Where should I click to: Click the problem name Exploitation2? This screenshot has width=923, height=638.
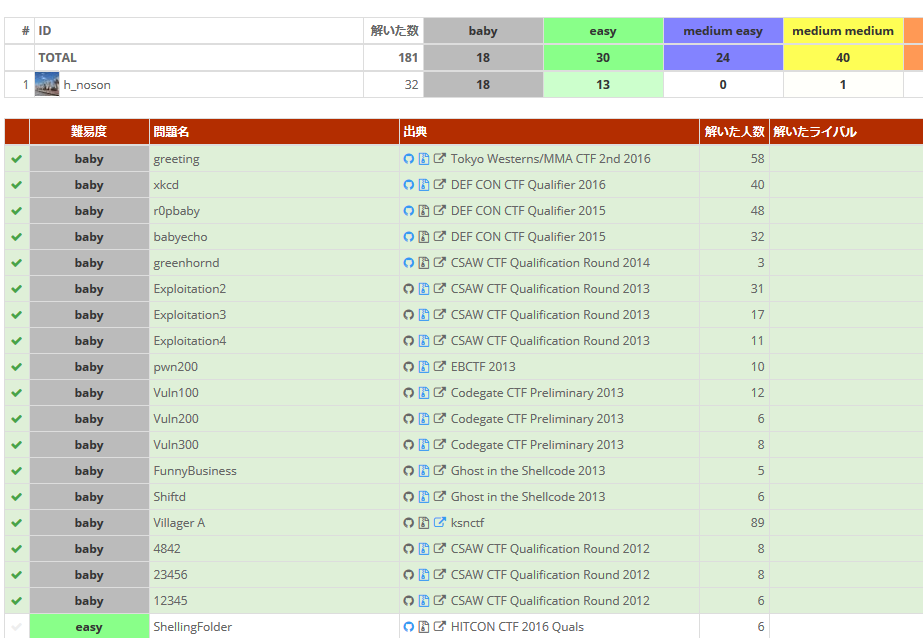click(190, 289)
